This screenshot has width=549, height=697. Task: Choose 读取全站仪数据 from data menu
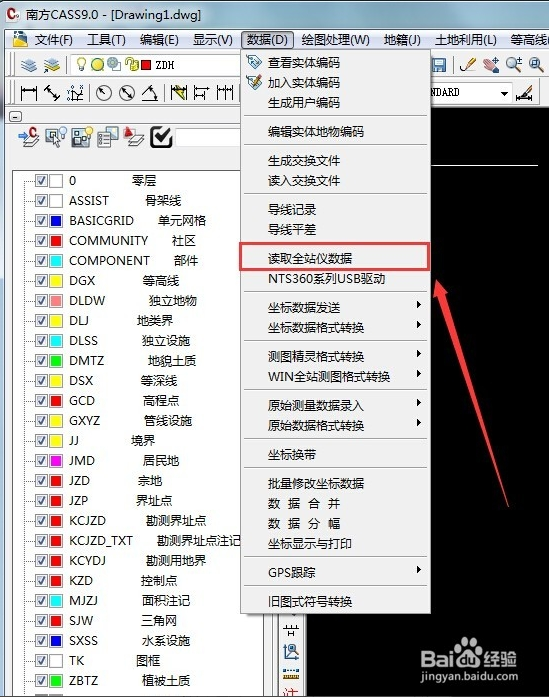336,258
